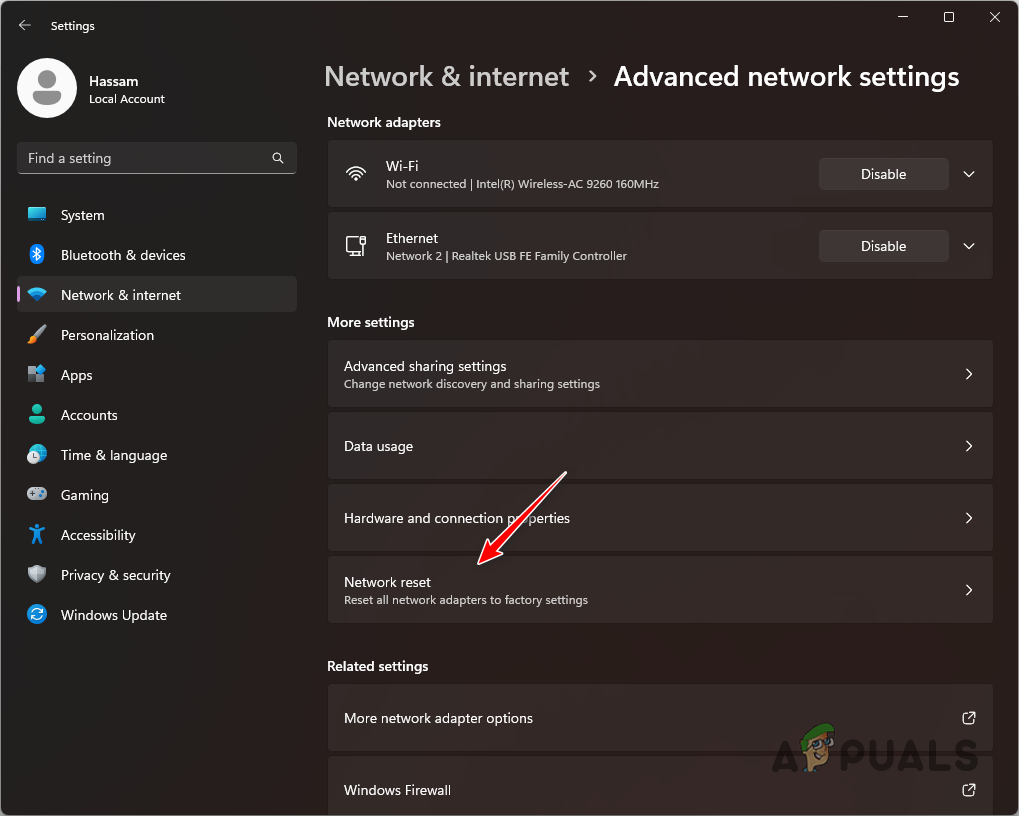Open Network reset options
This screenshot has height=816, width=1019.
pyautogui.click(x=660, y=590)
